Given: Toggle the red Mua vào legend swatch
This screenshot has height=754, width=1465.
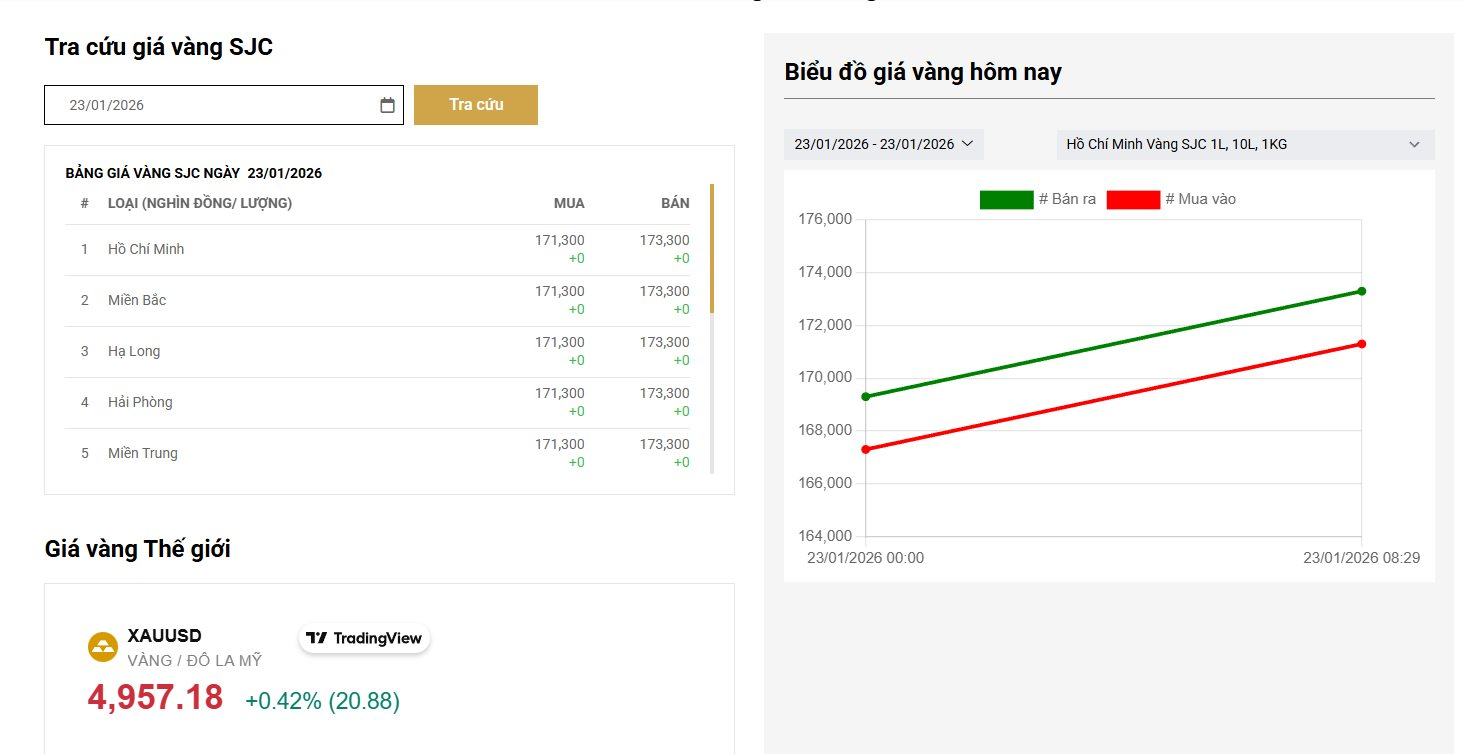Looking at the screenshot, I should [1132, 200].
